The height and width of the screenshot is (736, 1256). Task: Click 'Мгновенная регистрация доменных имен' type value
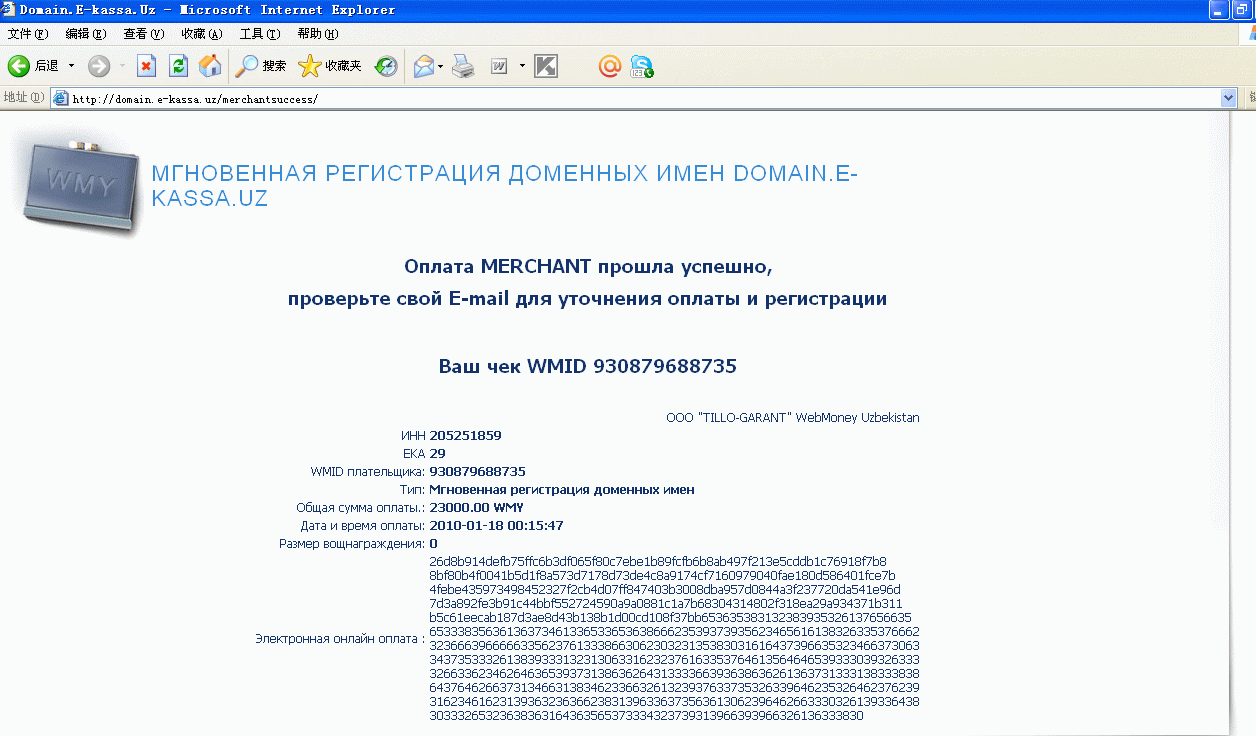562,490
